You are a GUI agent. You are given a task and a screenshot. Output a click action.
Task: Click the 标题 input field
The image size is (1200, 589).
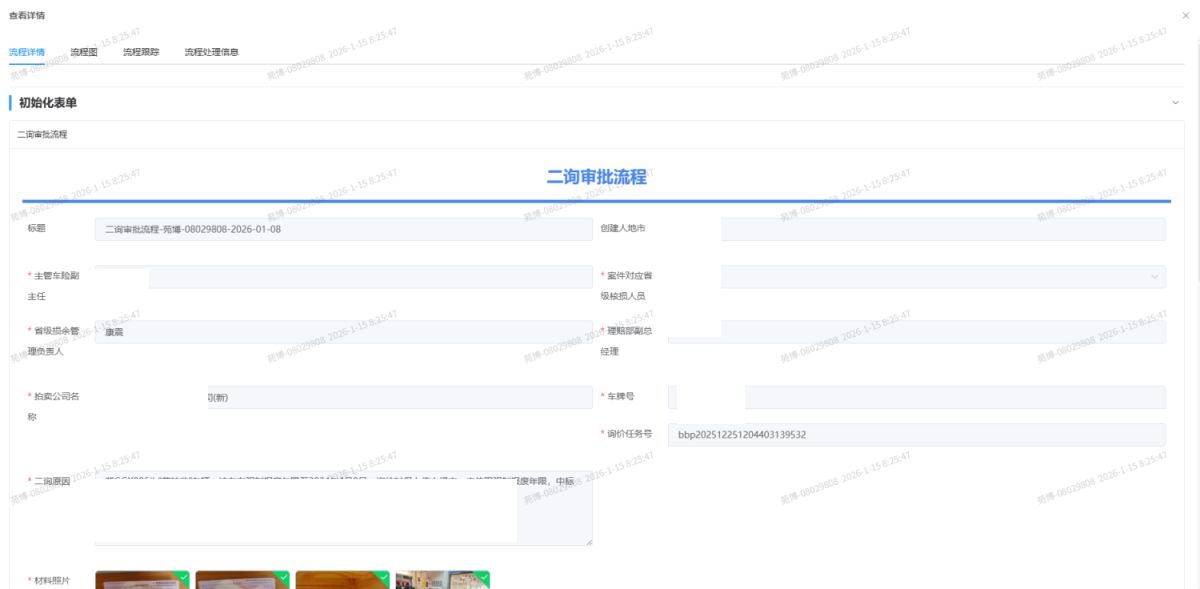pyautogui.click(x=343, y=229)
